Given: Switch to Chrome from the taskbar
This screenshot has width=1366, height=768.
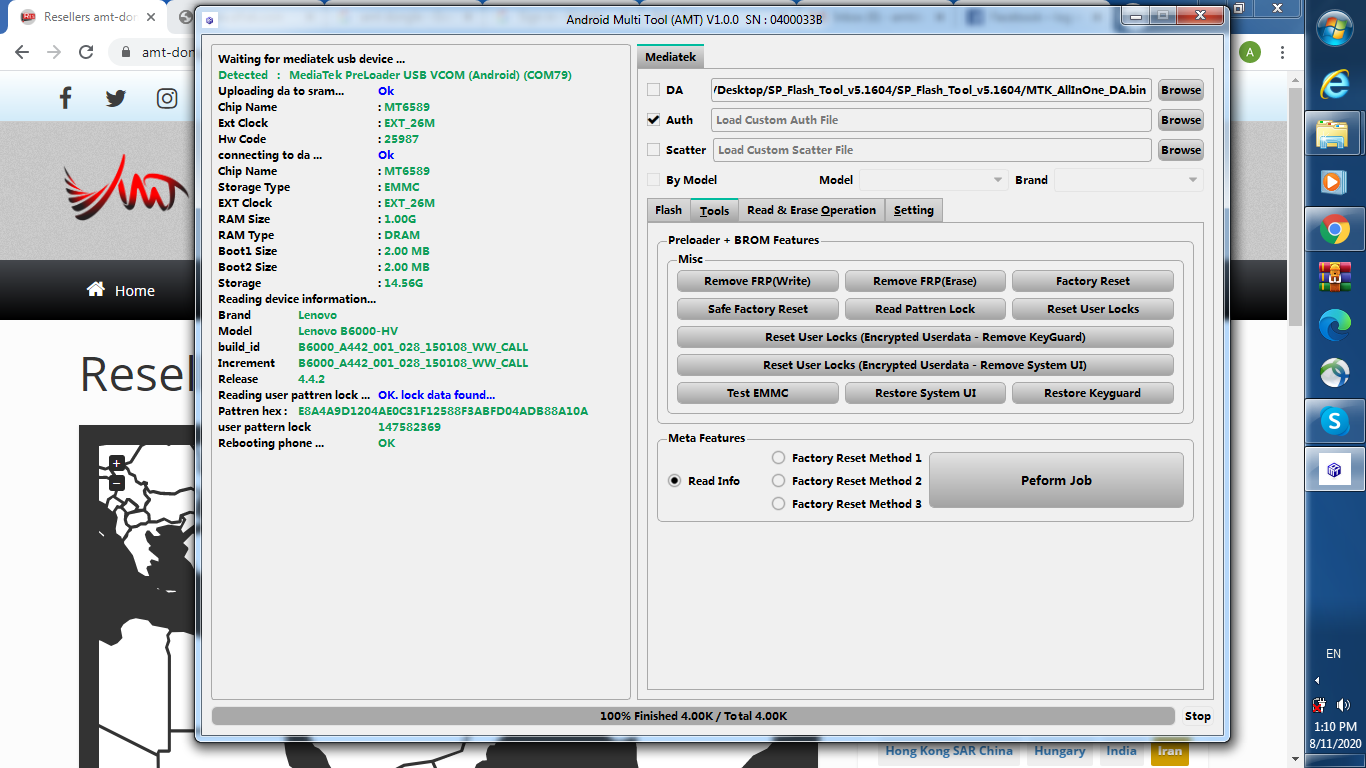Looking at the screenshot, I should point(1335,230).
